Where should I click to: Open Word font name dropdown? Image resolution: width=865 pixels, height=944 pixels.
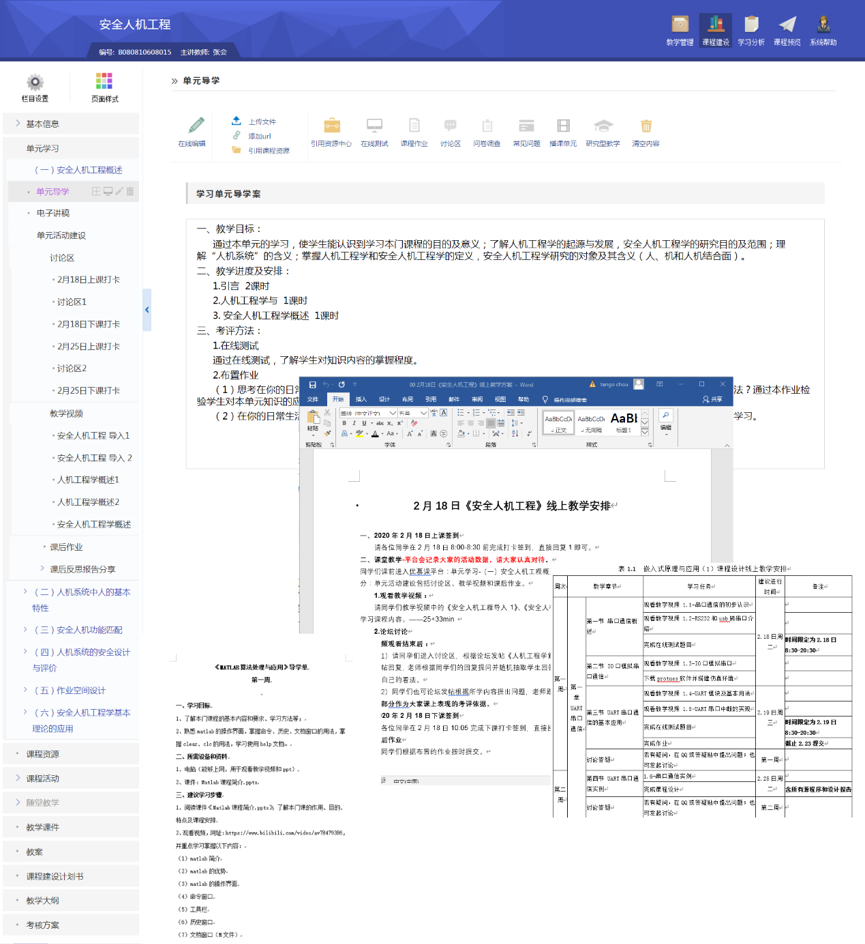point(392,413)
